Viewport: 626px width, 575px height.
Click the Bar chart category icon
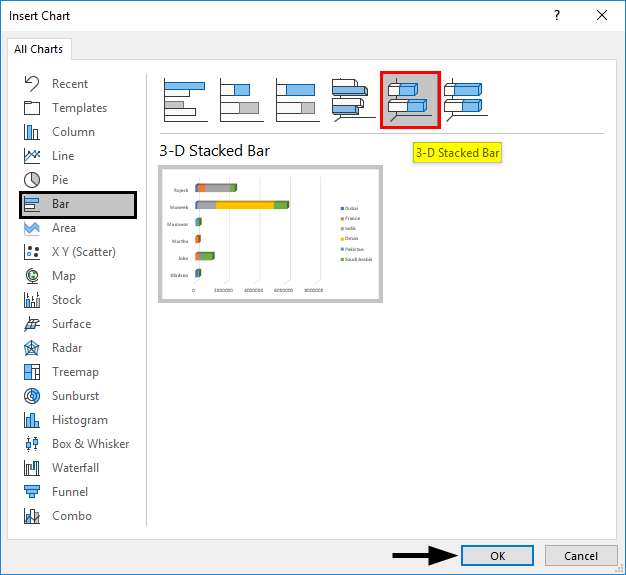32,204
